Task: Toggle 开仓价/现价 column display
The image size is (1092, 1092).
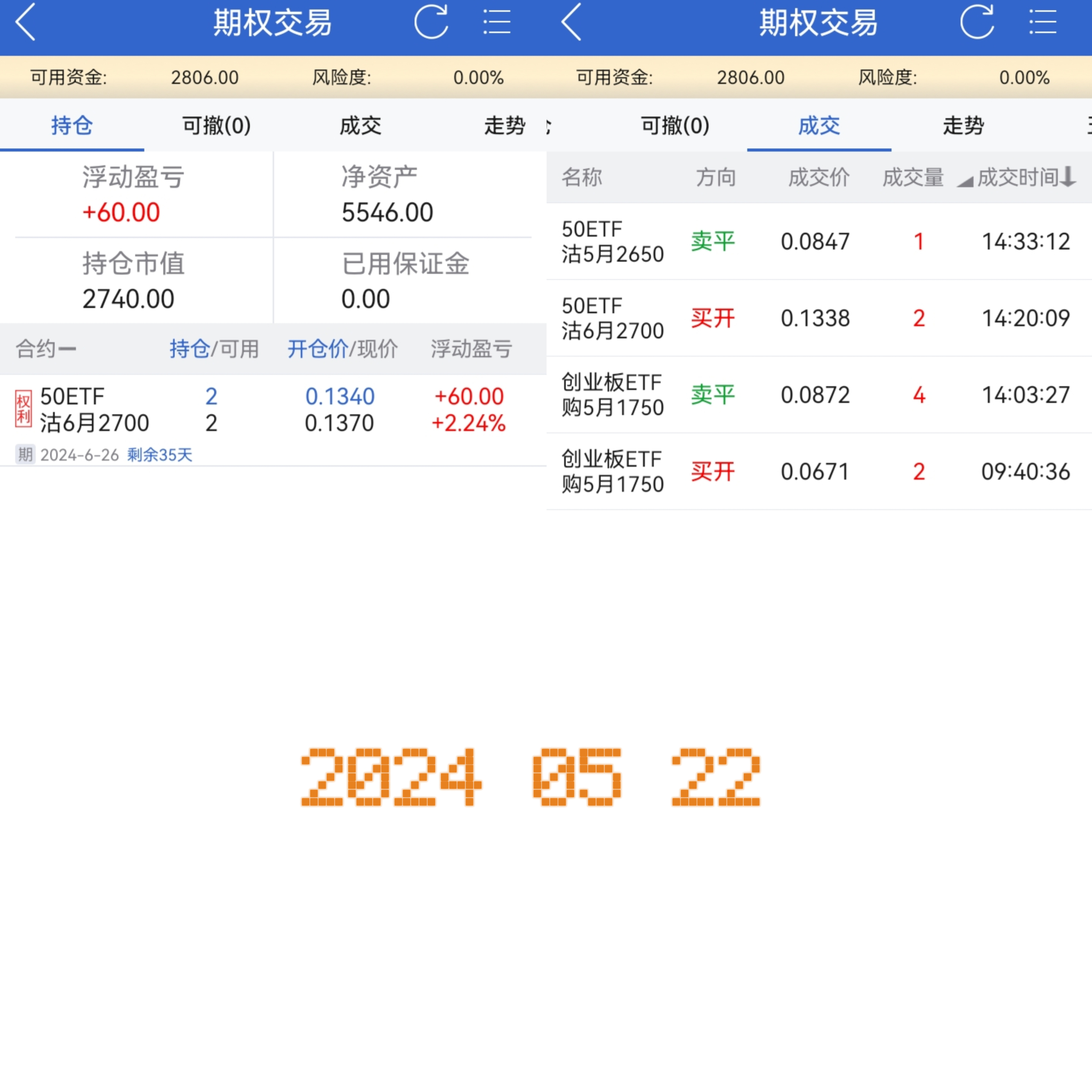Action: [342, 349]
